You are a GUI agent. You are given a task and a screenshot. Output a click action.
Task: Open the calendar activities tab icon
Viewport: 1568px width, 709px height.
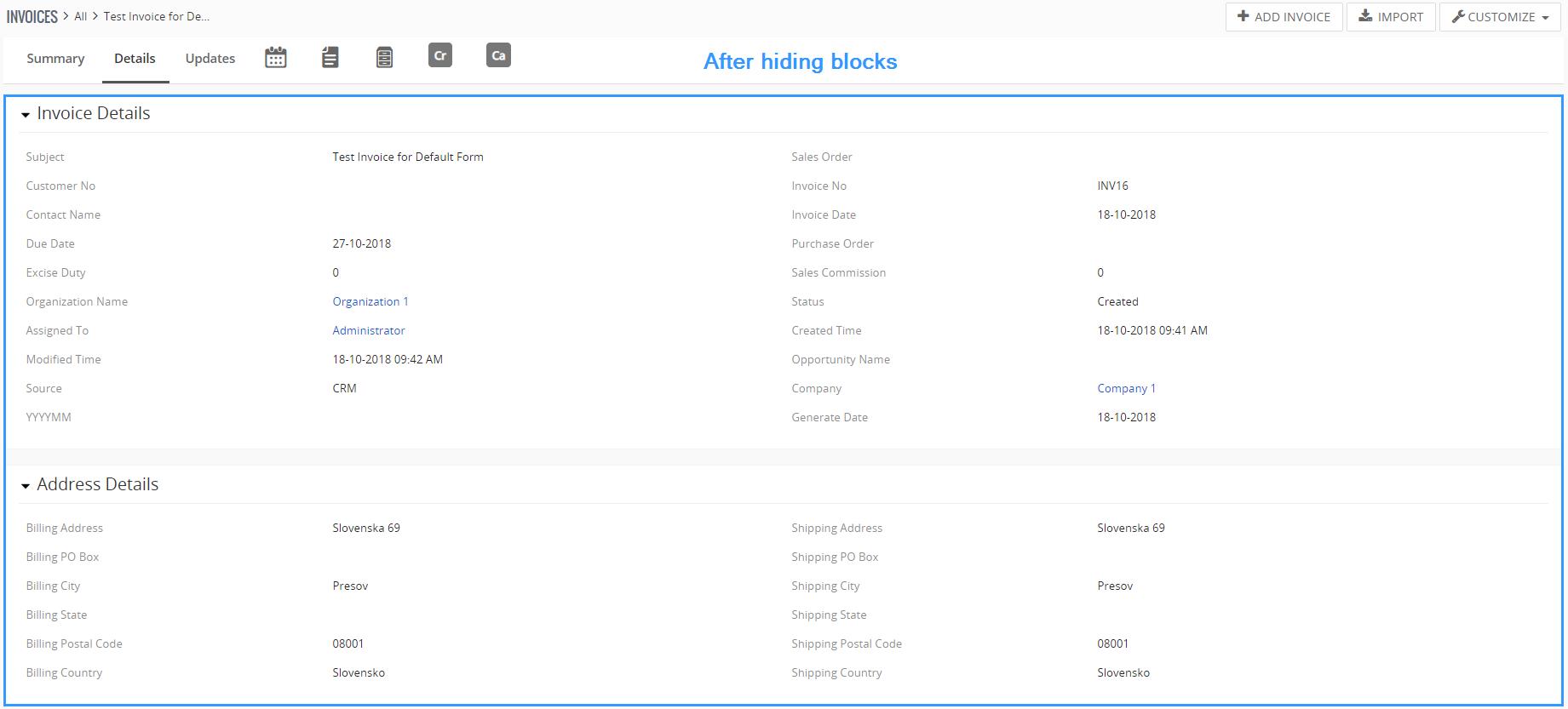coord(275,58)
